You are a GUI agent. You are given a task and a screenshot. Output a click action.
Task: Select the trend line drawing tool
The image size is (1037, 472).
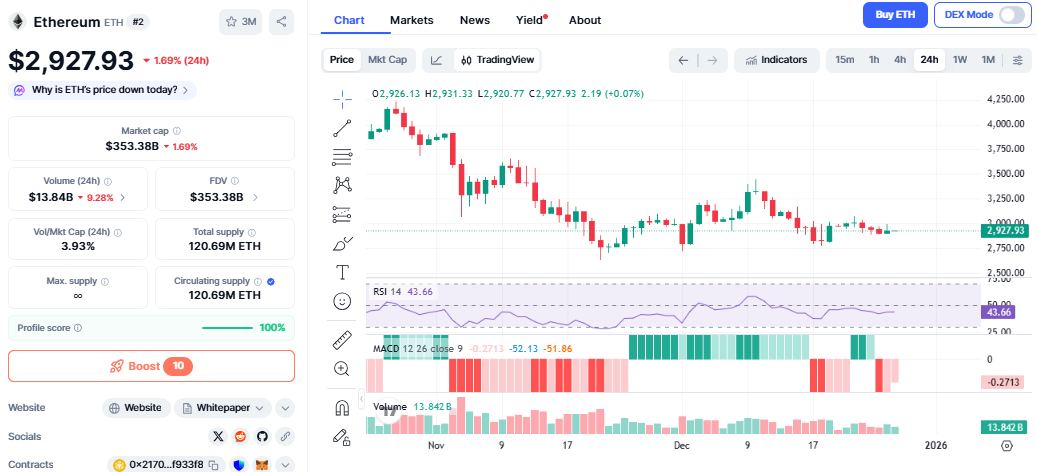point(342,127)
